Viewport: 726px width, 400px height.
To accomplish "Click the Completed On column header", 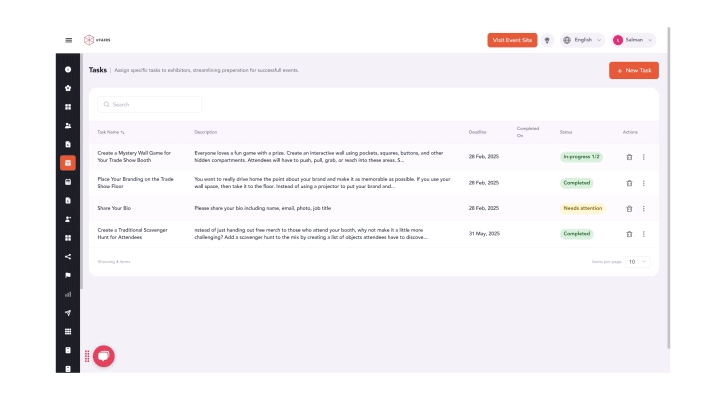I will 527,132.
